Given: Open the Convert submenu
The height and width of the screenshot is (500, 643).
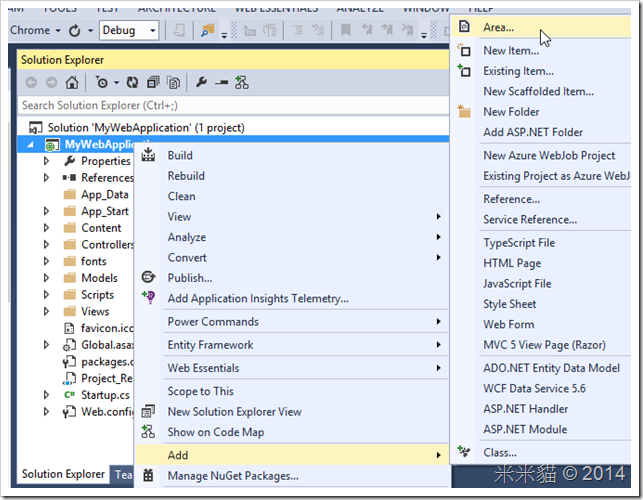Looking at the screenshot, I should [292, 258].
